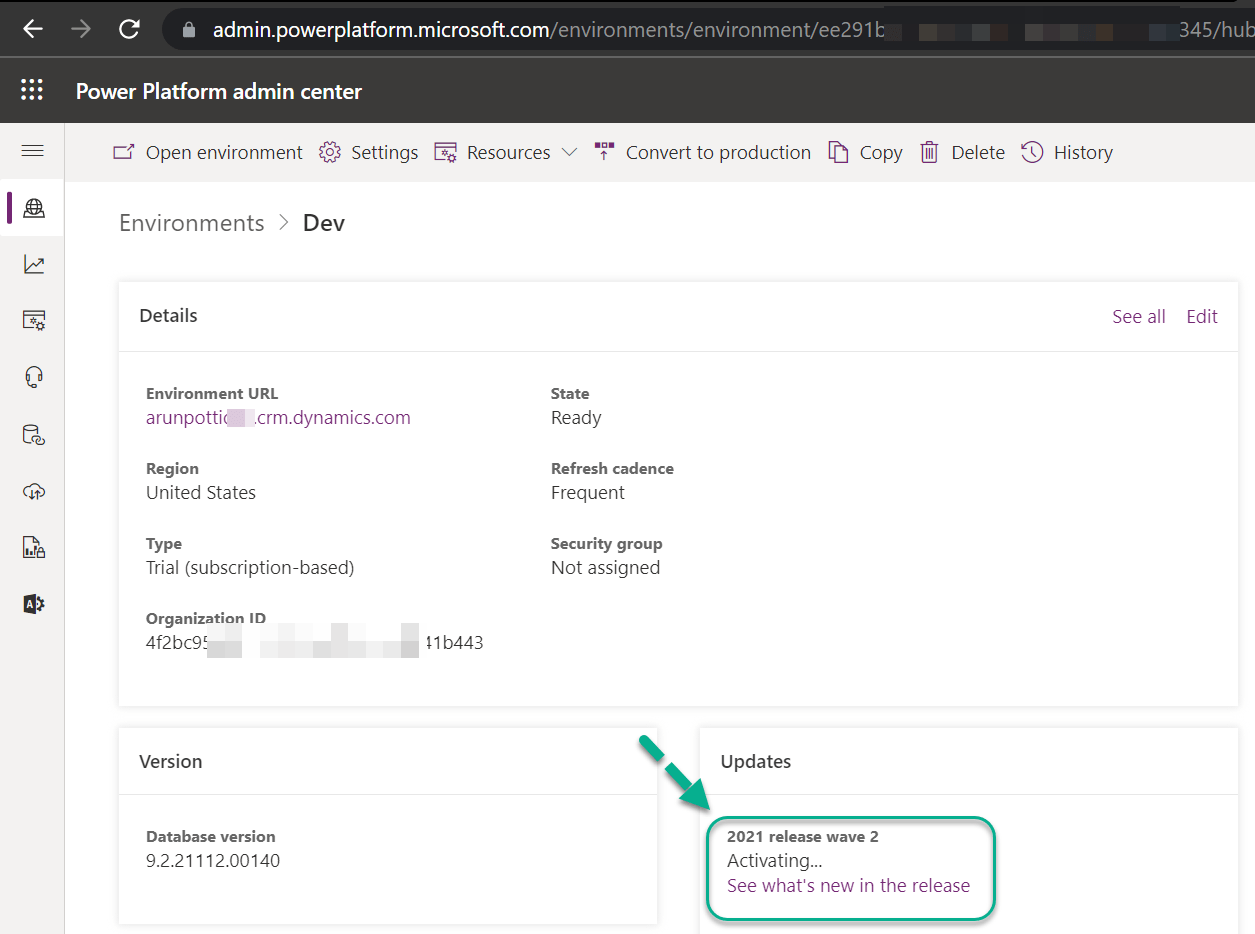Open See what's new in the release
This screenshot has height=934, width=1255.
[x=848, y=885]
